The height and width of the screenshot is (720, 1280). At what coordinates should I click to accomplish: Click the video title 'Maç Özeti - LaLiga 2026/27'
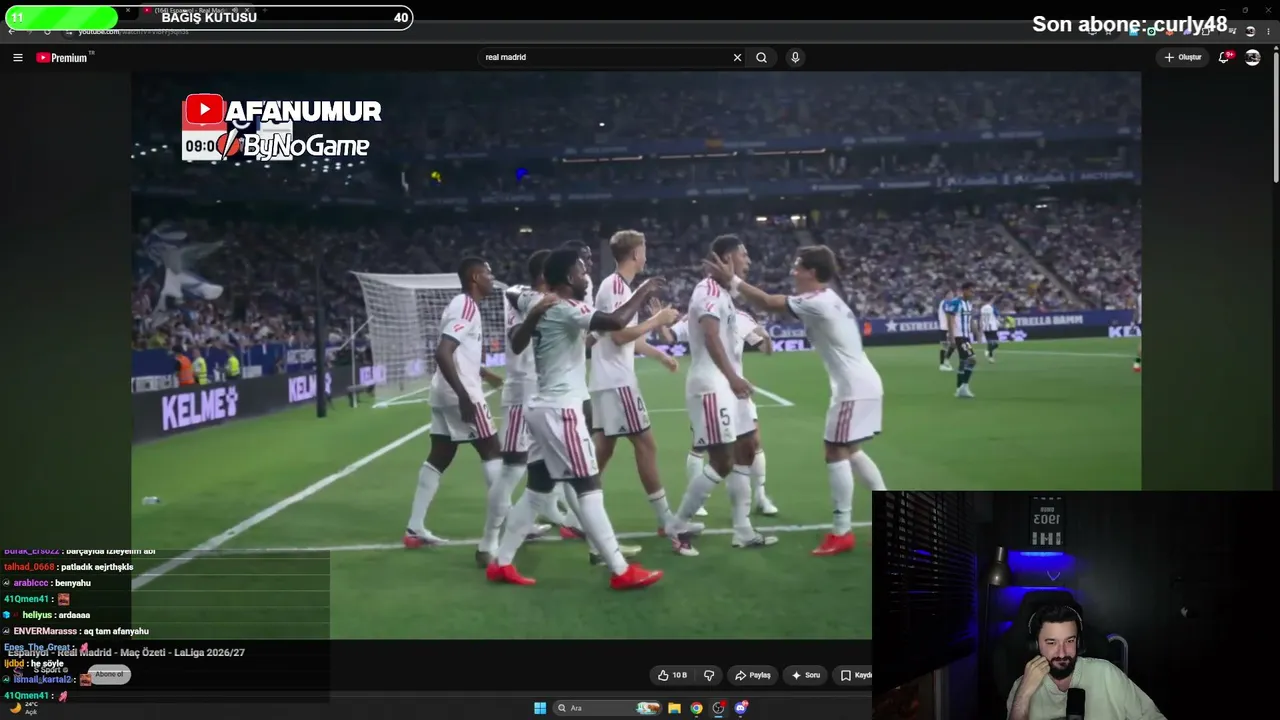pyautogui.click(x=185, y=653)
